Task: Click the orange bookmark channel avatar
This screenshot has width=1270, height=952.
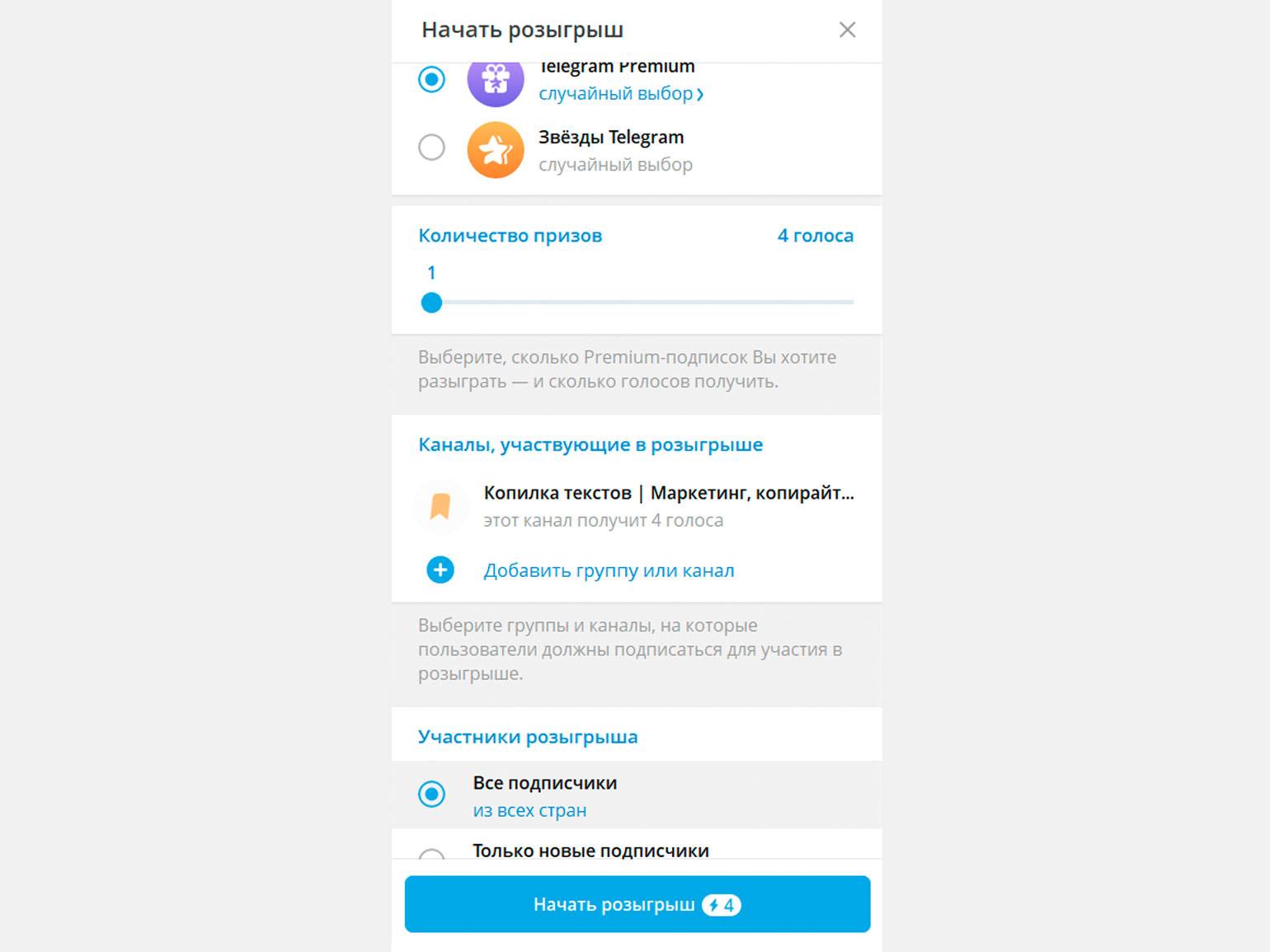Action: (x=440, y=505)
